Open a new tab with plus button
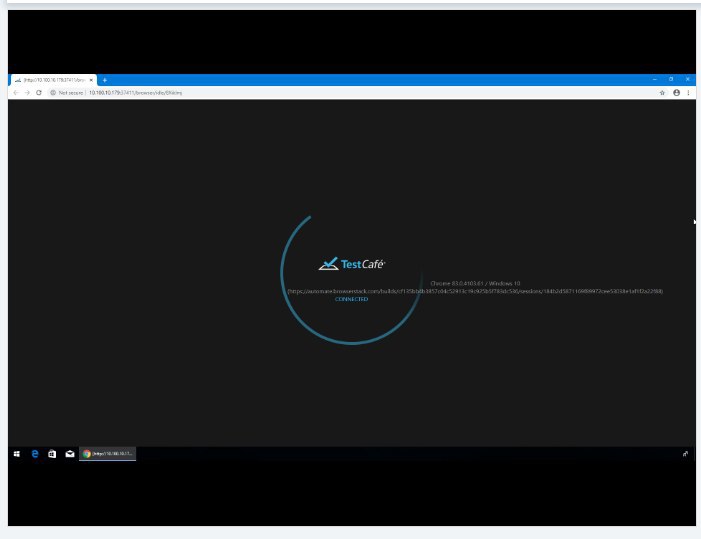Screen dimensions: 701x539 tap(105, 80)
